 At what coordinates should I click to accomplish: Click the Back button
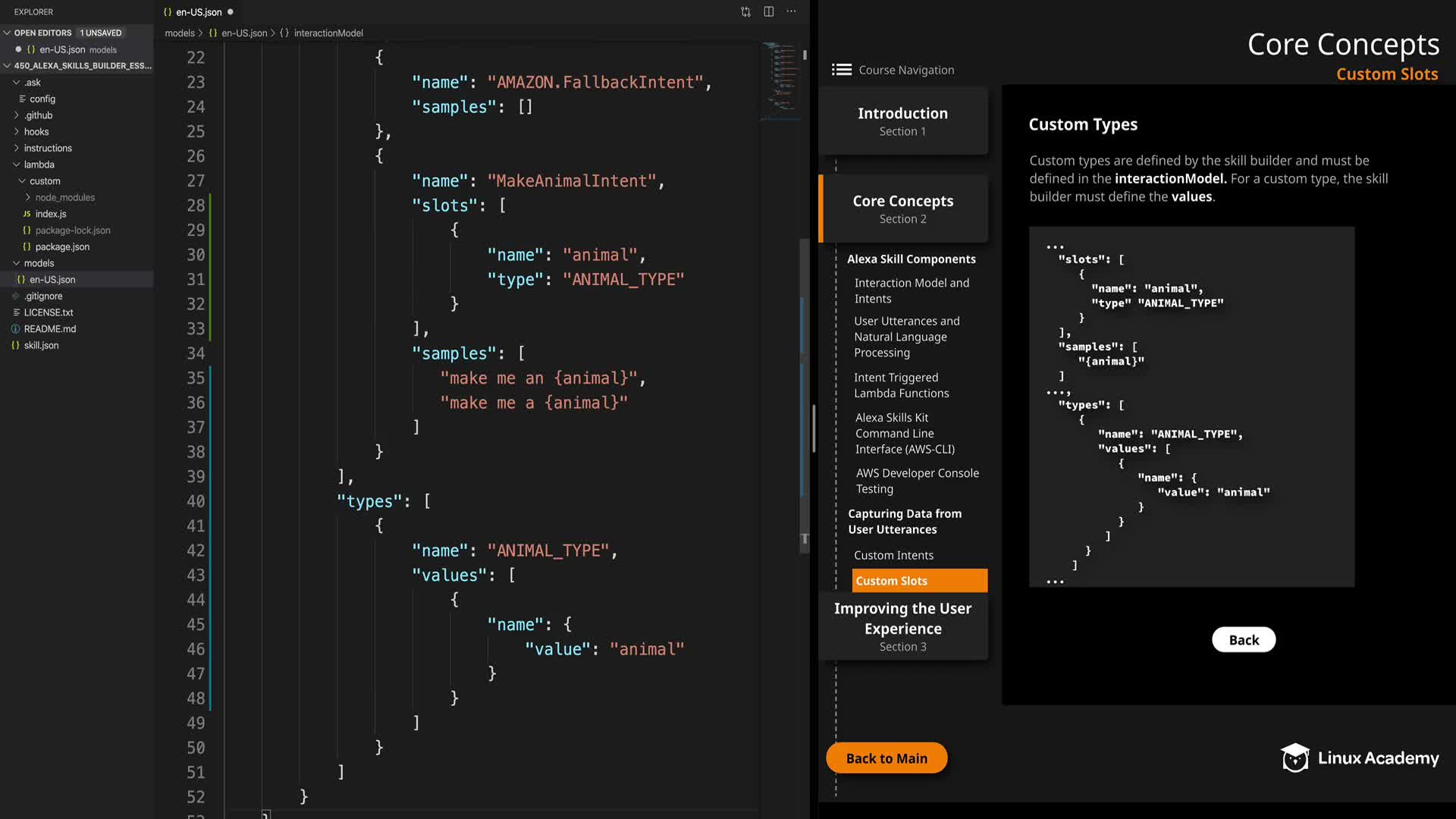point(1243,639)
